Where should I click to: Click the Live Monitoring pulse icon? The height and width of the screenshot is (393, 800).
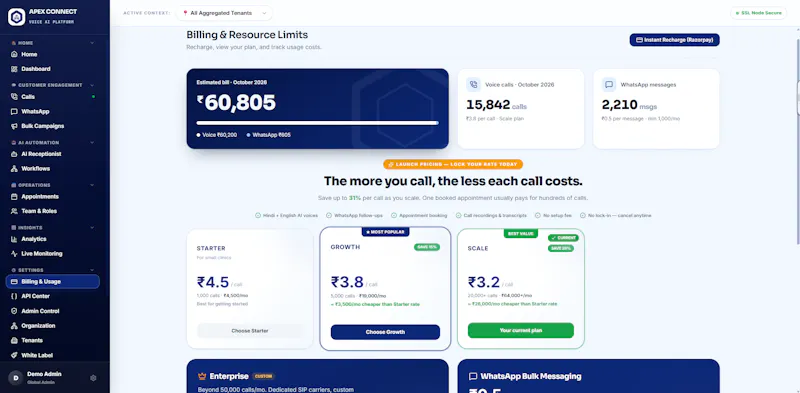click(x=14, y=254)
